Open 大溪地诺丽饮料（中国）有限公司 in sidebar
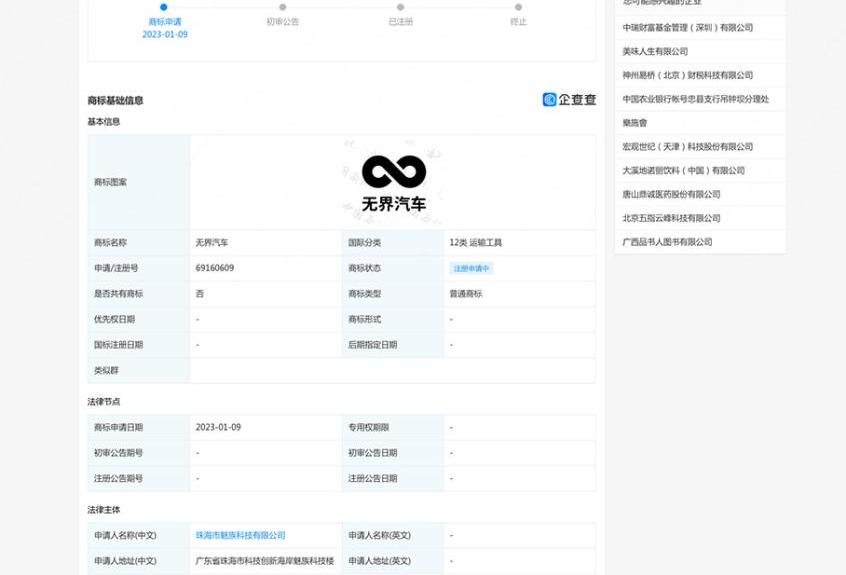This screenshot has width=846, height=575. (x=684, y=170)
